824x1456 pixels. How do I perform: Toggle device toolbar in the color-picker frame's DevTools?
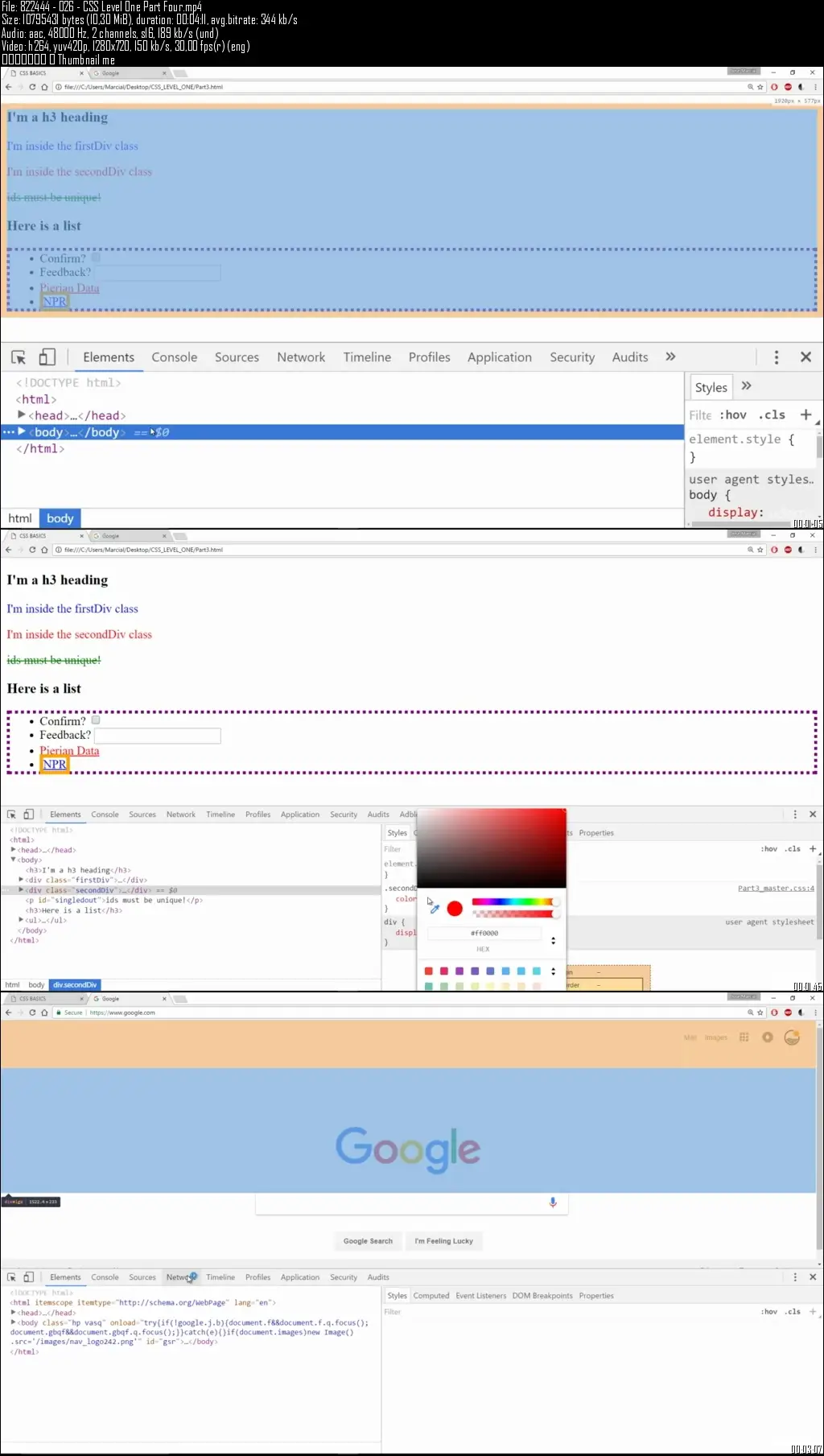point(28,815)
